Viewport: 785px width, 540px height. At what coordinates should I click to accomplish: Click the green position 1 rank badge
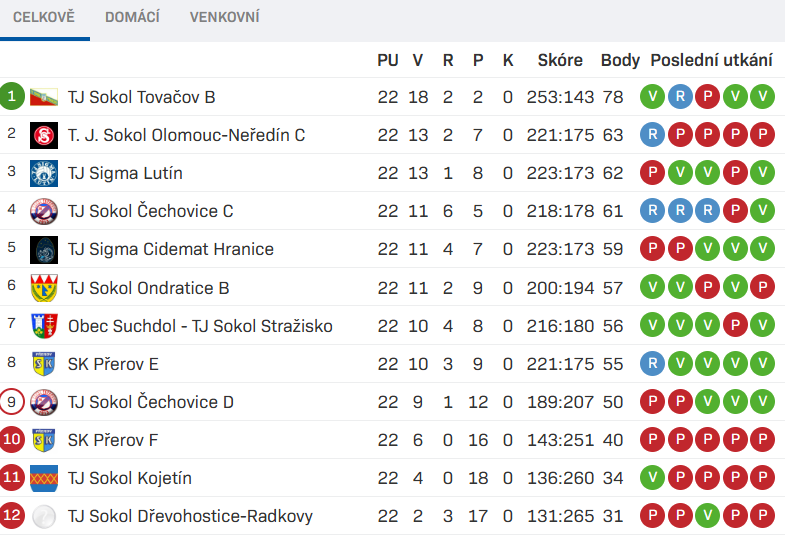click(x=12, y=96)
